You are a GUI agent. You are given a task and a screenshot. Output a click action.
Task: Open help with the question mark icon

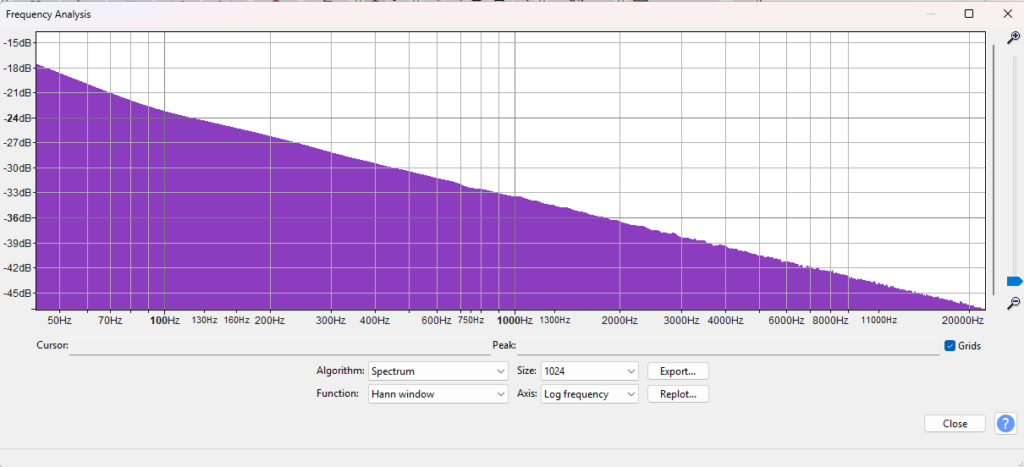[x=1005, y=423]
